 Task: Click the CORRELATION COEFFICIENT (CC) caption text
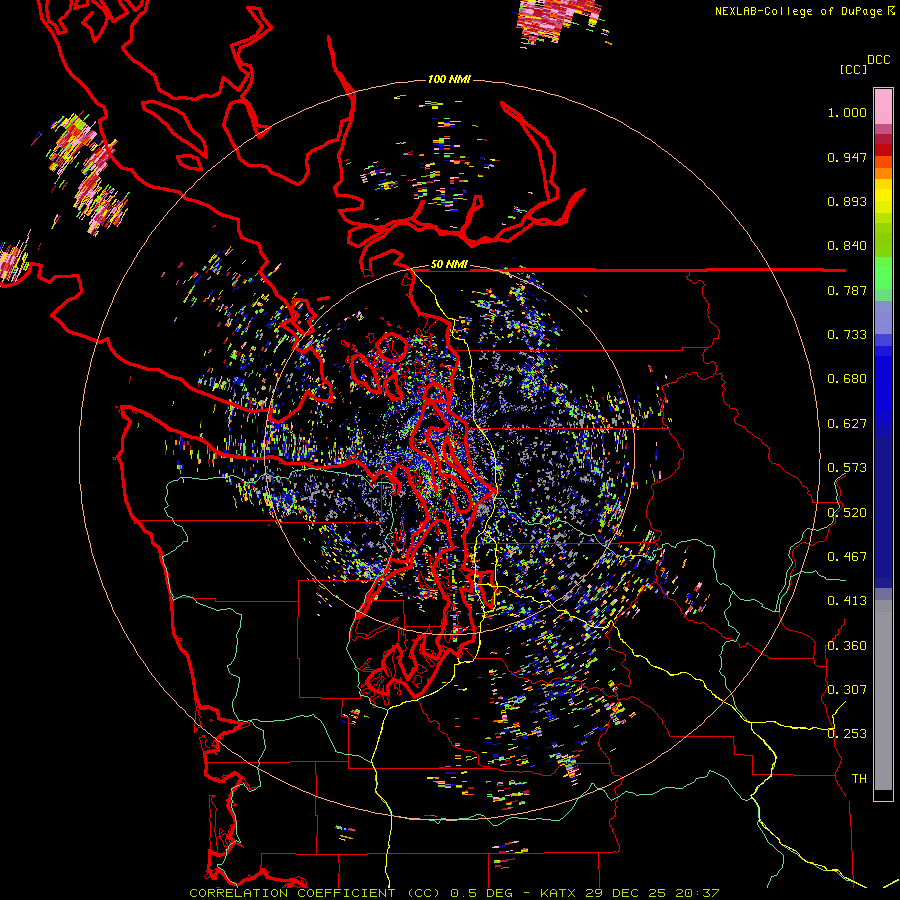[315, 893]
